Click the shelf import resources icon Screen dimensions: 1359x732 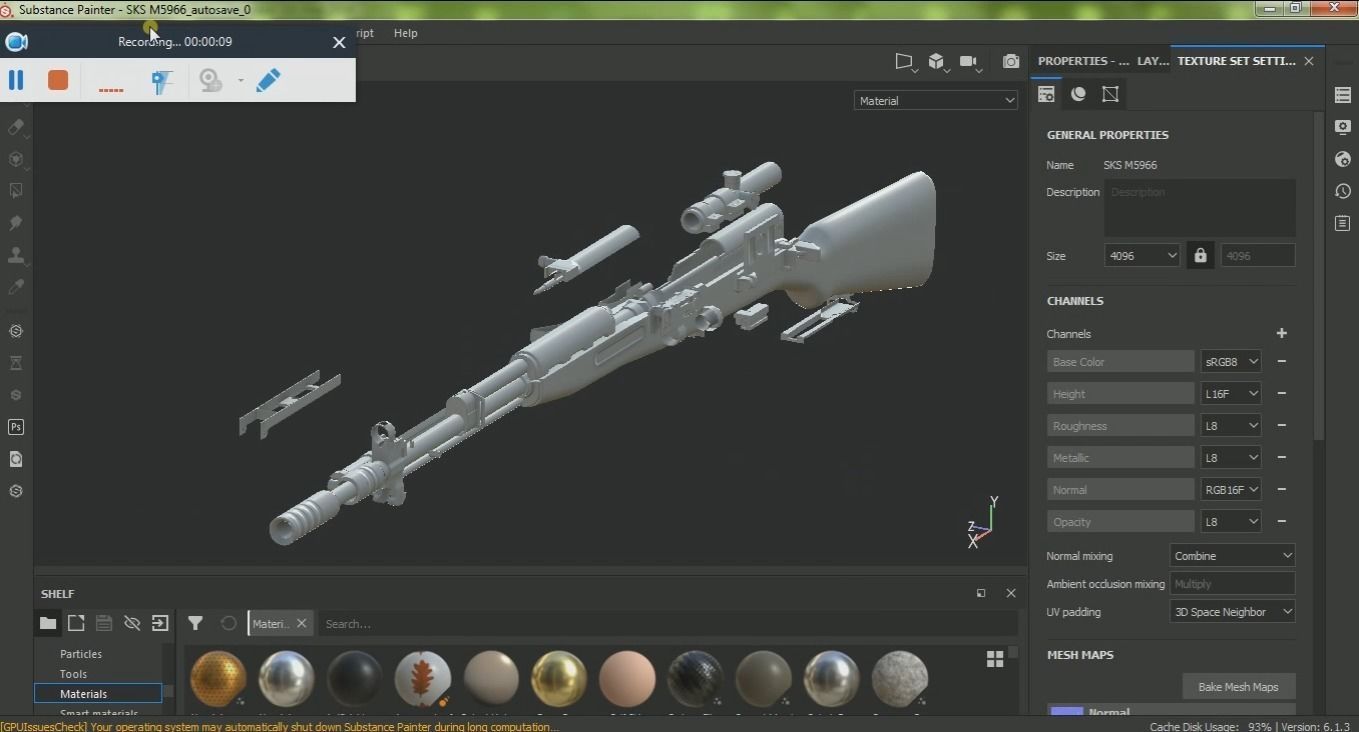160,623
